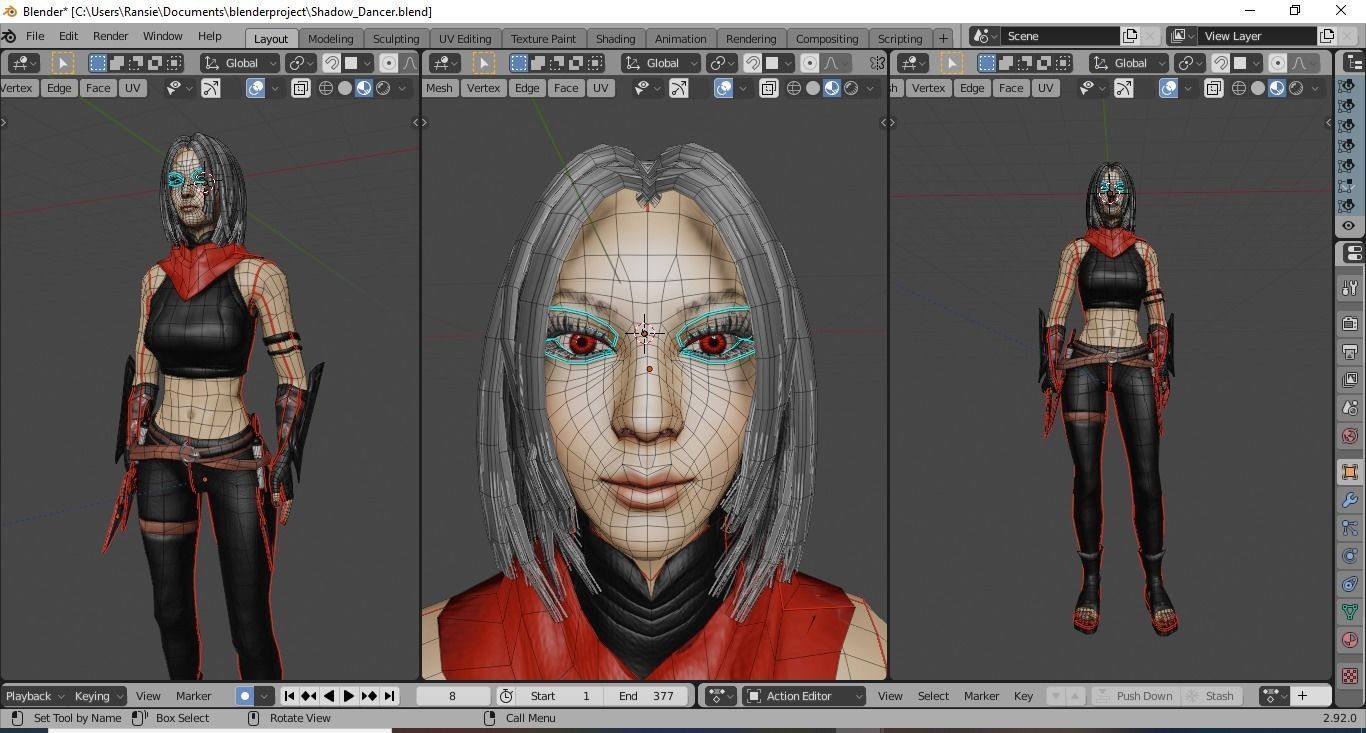Open the File menu
Screen dimensions: 1366x733
tap(35, 36)
